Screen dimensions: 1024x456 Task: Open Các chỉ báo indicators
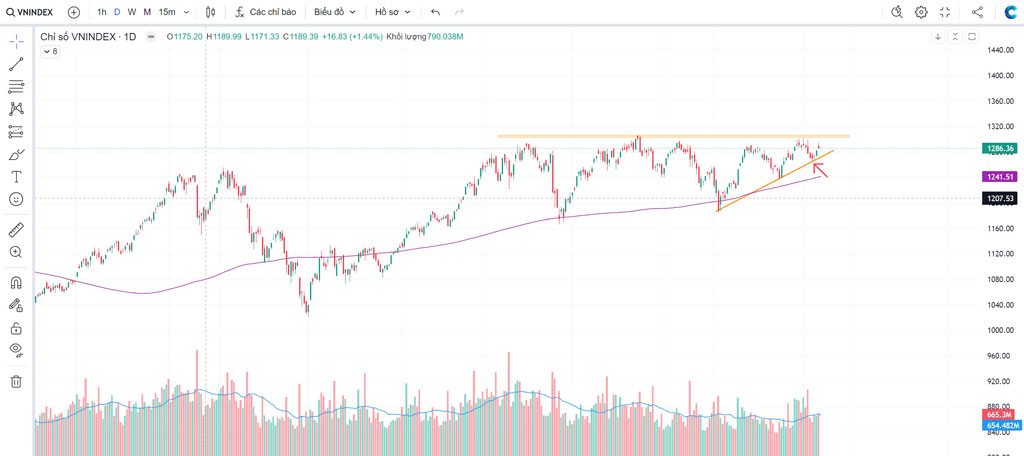(265, 12)
